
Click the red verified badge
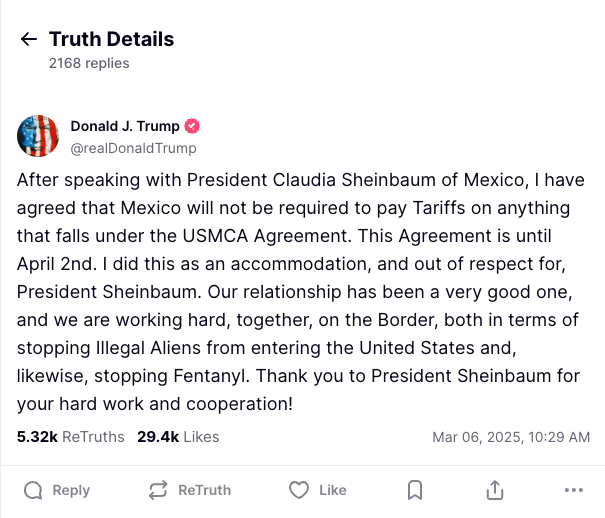[x=193, y=127]
